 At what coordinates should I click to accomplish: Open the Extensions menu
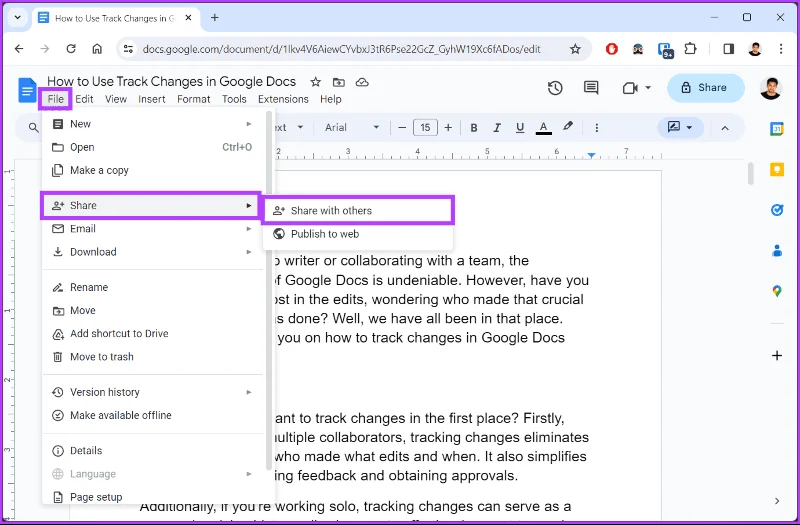coord(283,99)
